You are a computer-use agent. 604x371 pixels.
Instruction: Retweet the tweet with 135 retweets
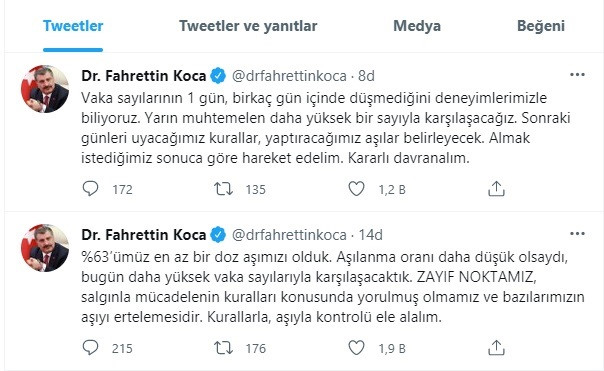pos(223,189)
